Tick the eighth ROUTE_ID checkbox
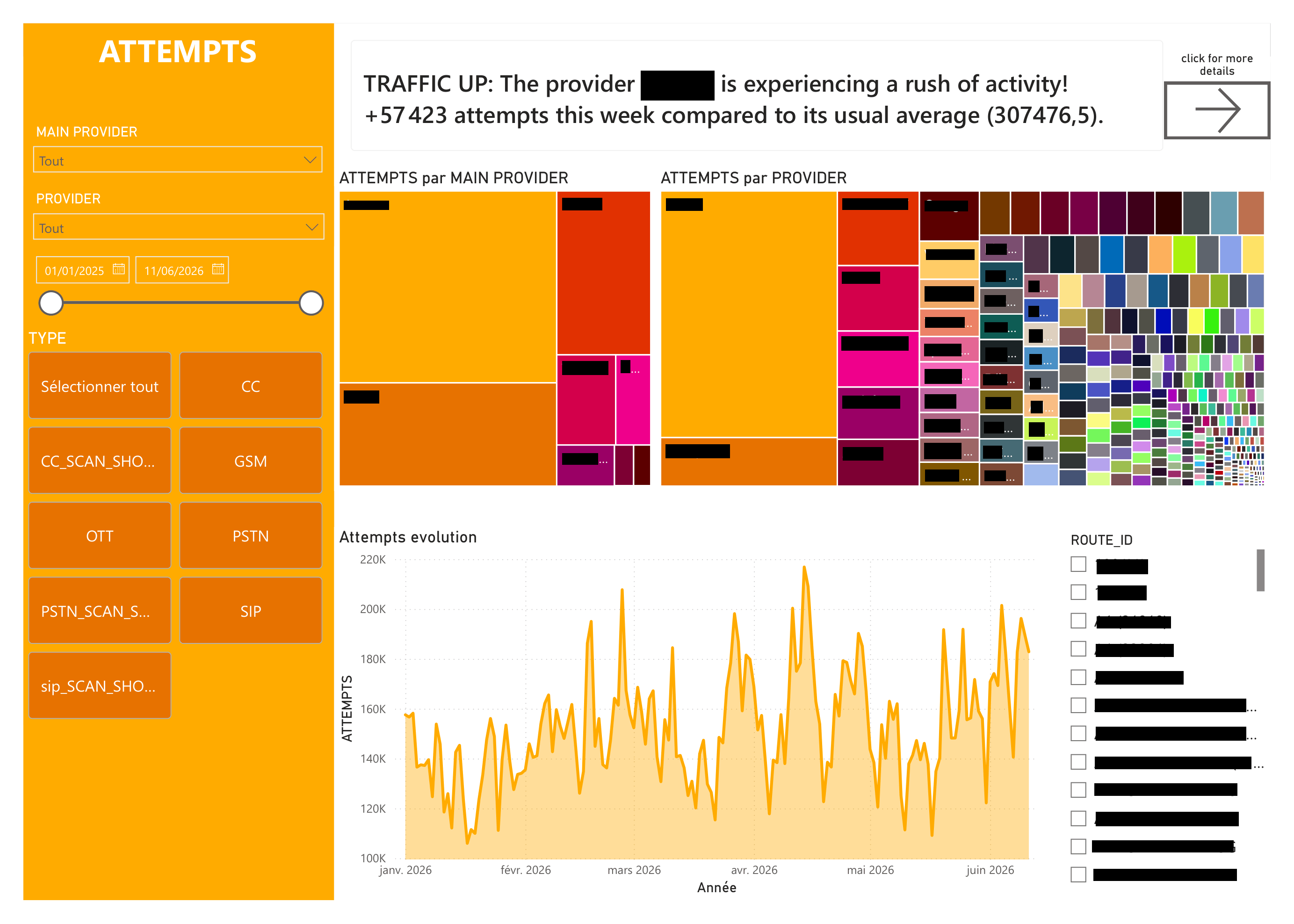 point(1078,762)
